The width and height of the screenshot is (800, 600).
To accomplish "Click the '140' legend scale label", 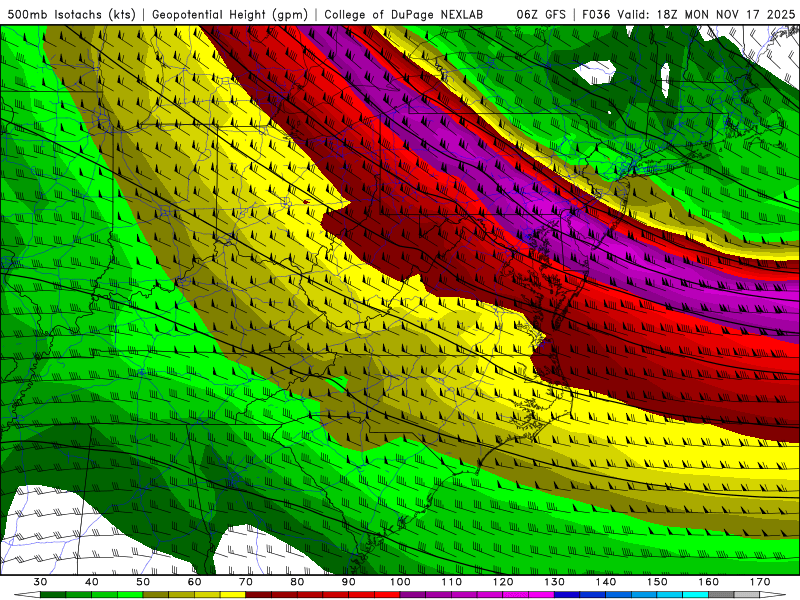I will [x=606, y=582].
